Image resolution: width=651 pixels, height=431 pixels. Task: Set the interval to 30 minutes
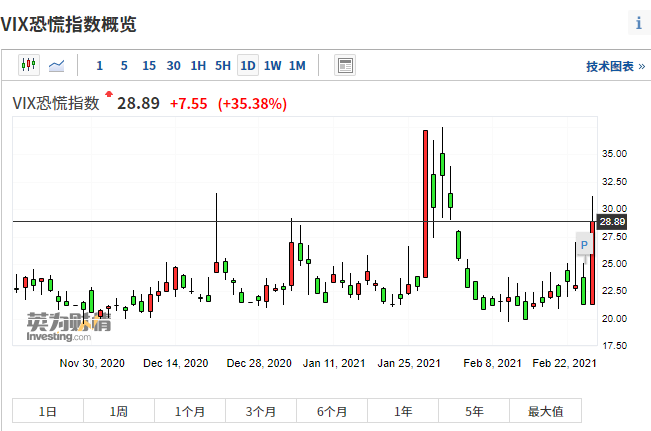pyautogui.click(x=174, y=66)
